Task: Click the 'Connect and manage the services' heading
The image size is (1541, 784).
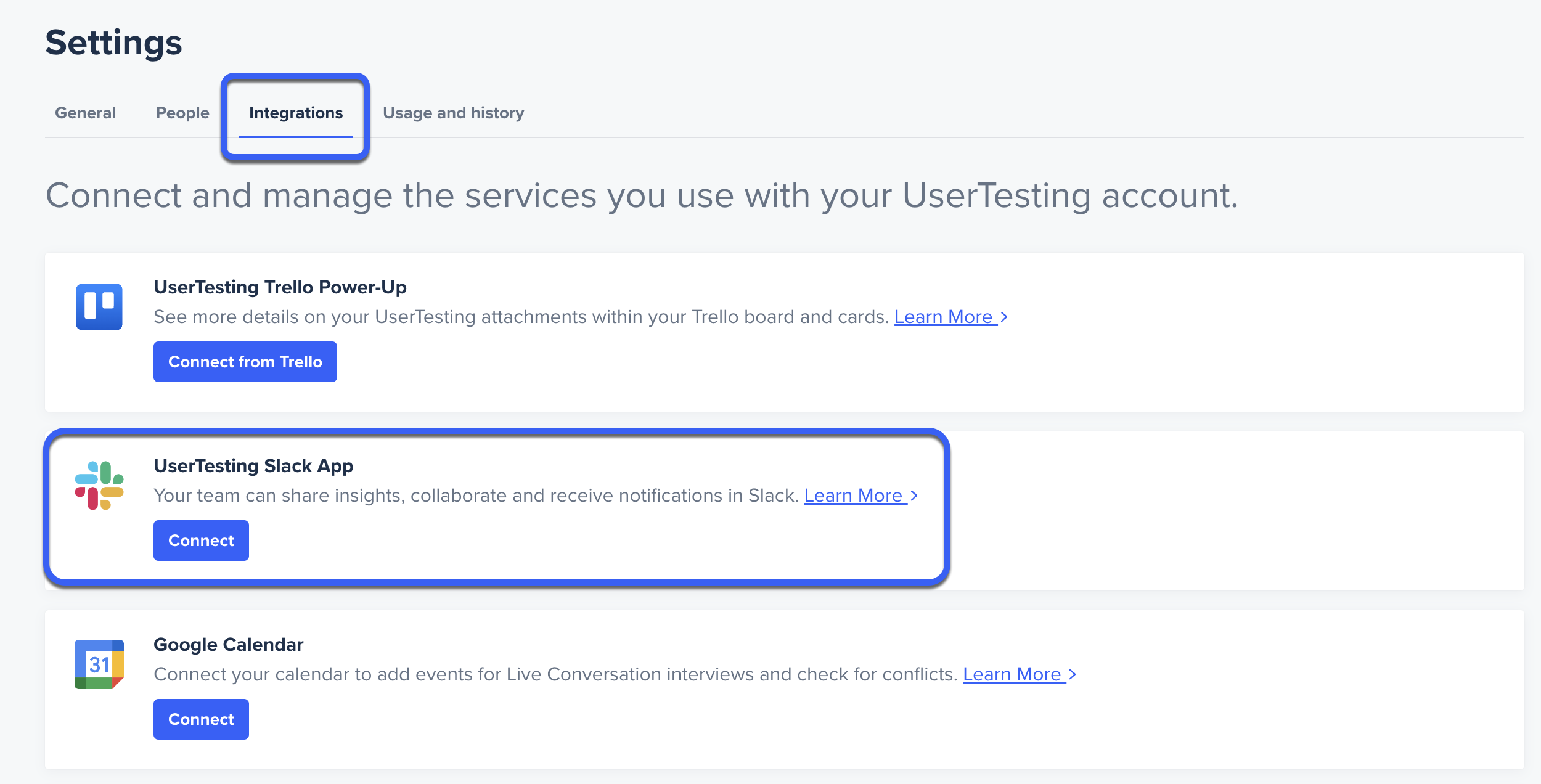Action: point(642,196)
